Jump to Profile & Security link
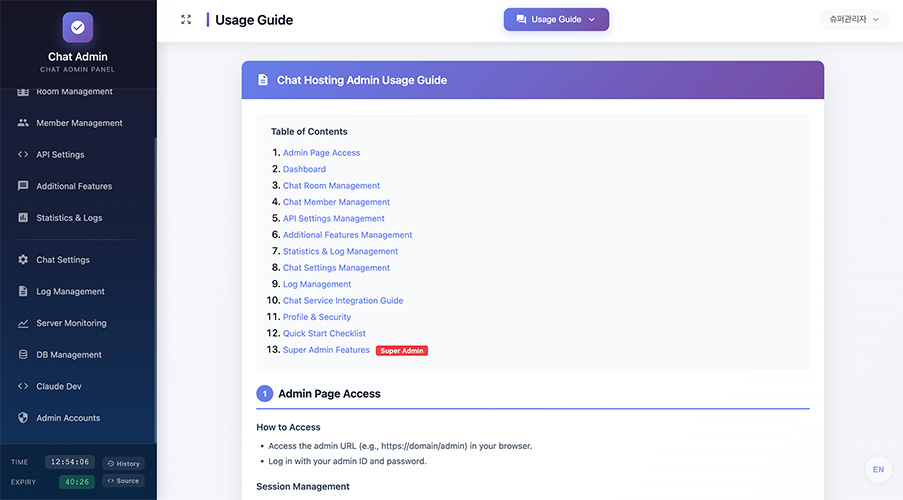This screenshot has width=903, height=500. point(317,317)
